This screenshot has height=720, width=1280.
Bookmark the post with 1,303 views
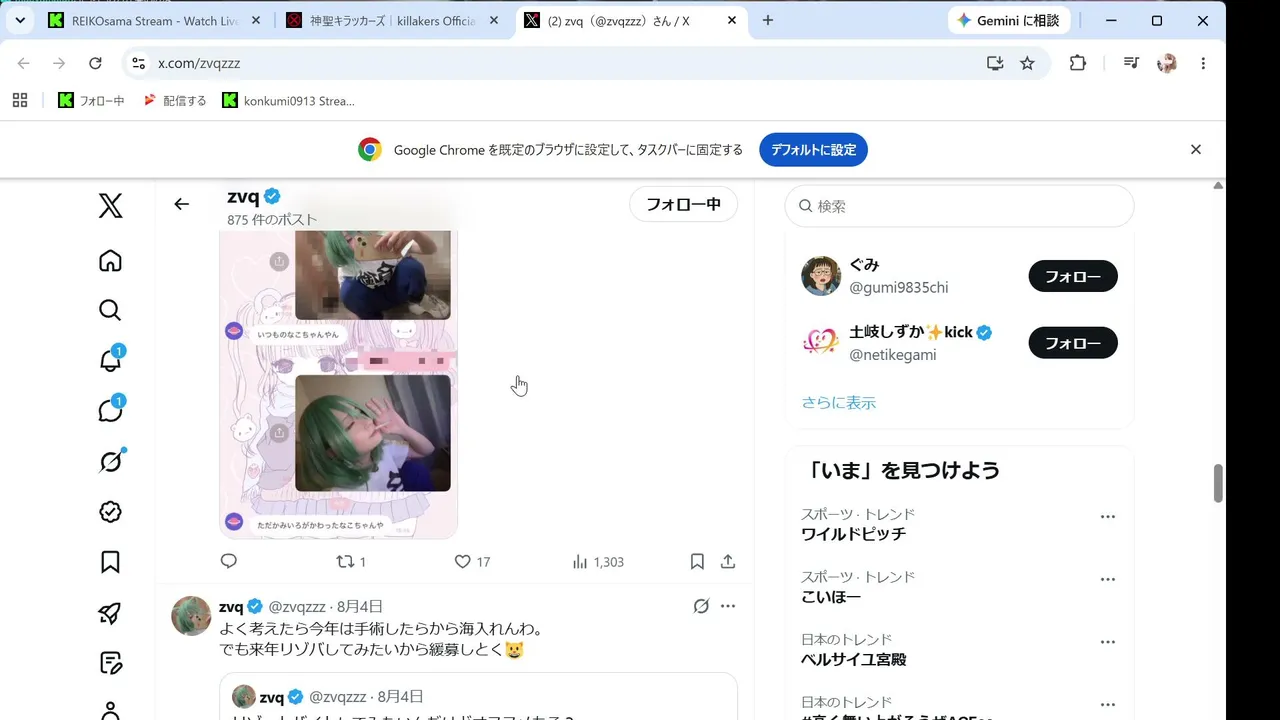697,562
